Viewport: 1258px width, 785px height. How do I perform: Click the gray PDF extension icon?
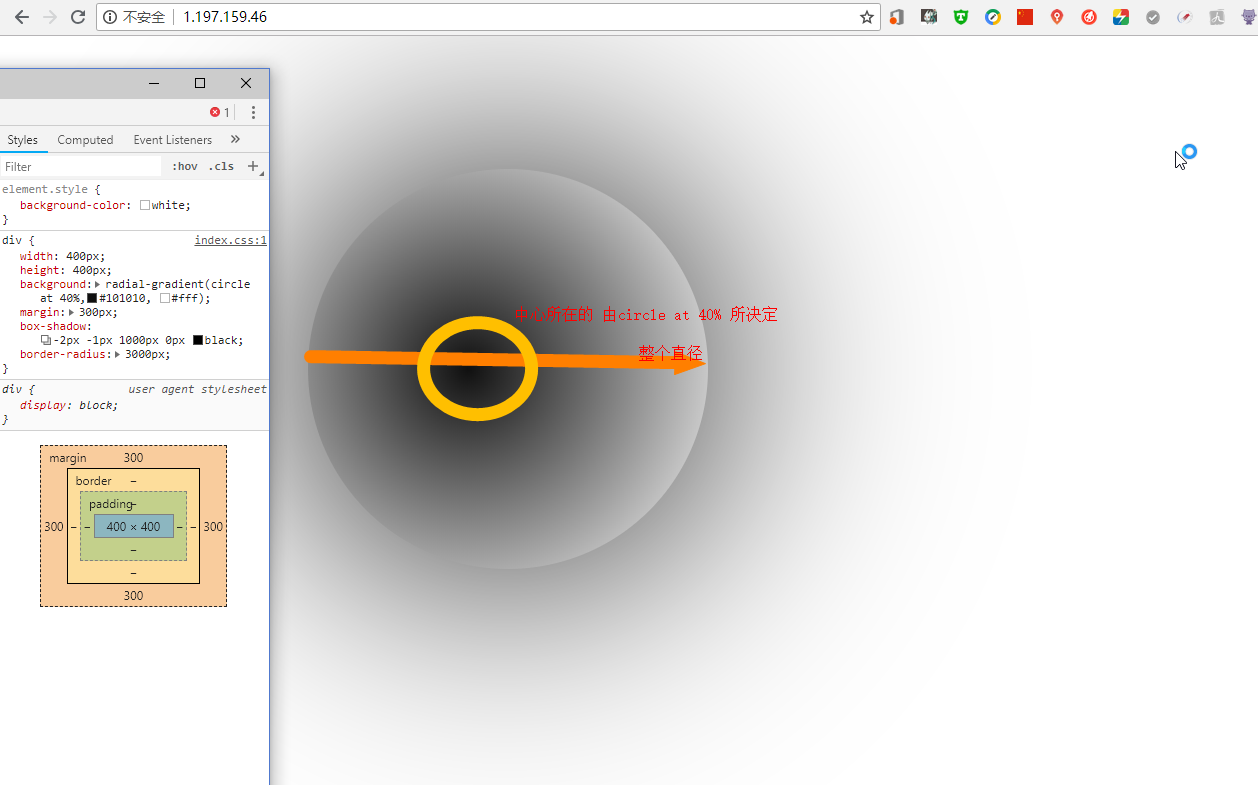tap(1217, 17)
